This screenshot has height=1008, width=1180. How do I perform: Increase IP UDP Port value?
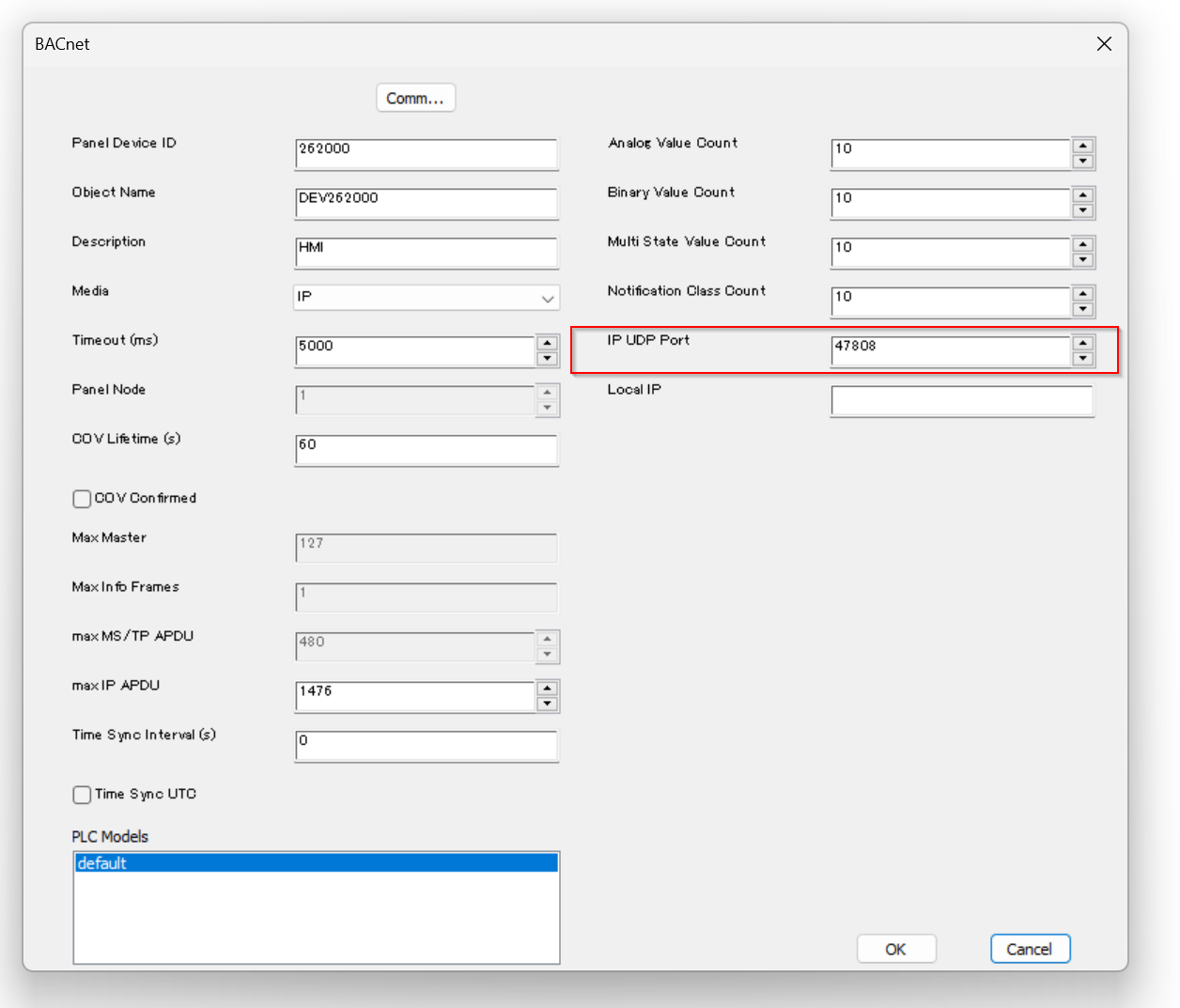click(x=1083, y=344)
